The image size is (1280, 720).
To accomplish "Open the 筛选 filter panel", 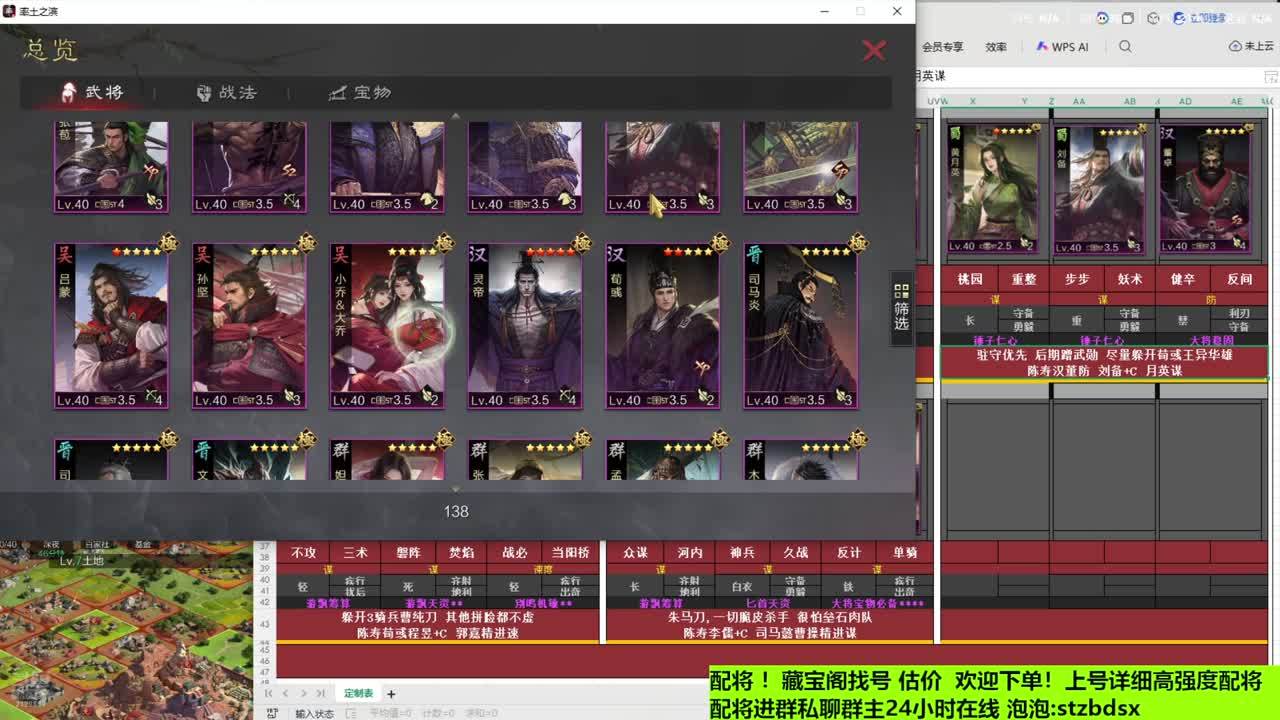I will point(901,307).
